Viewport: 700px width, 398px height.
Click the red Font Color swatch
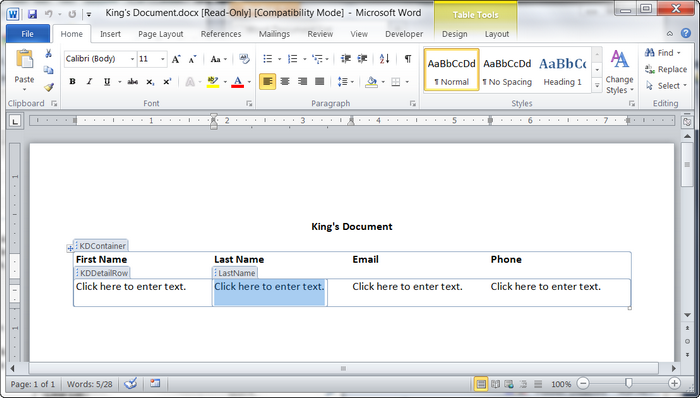tap(238, 82)
